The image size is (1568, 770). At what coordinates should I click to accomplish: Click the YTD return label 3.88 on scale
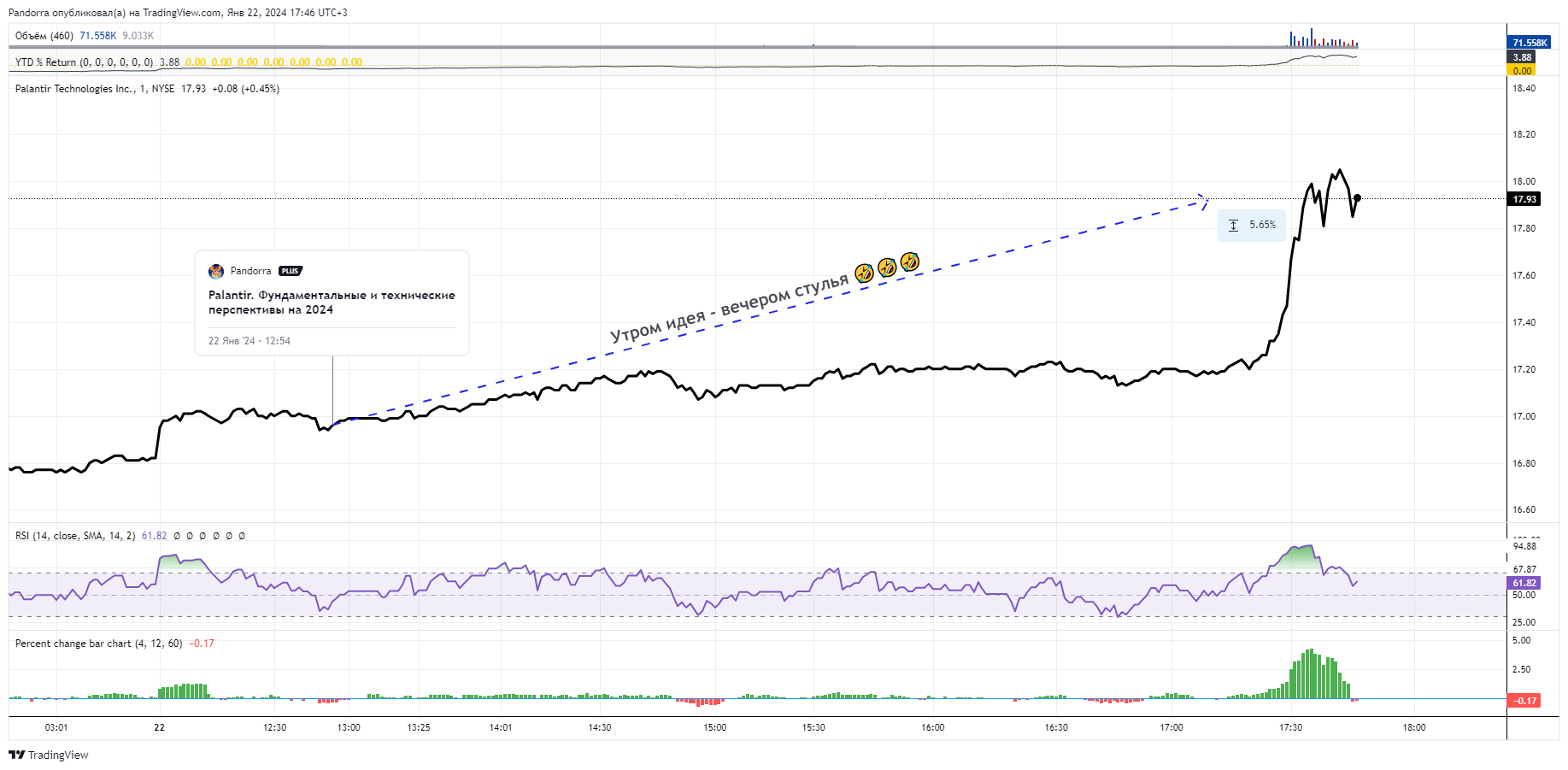coord(1522,57)
